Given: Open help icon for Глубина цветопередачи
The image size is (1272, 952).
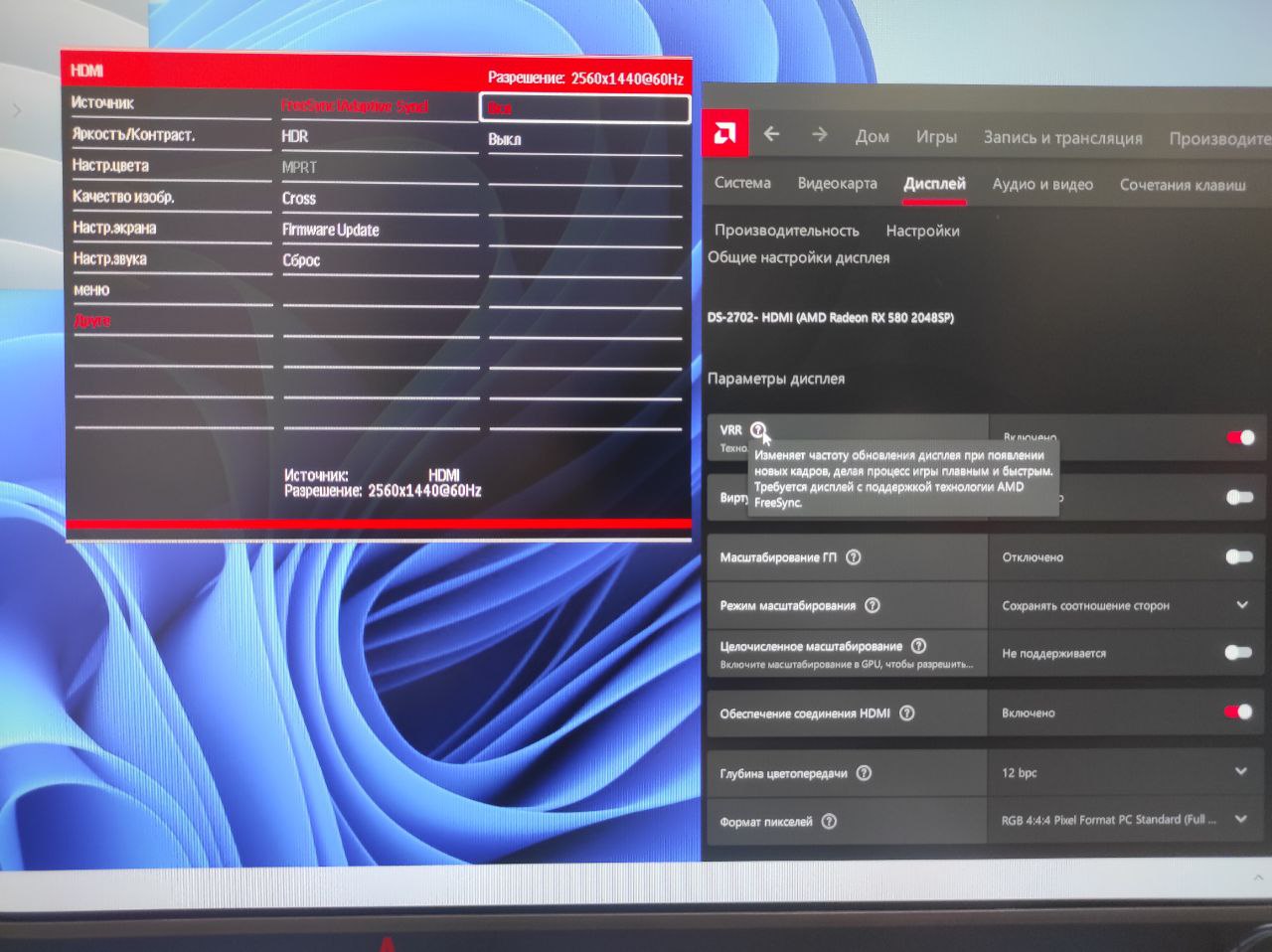Looking at the screenshot, I should [865, 773].
